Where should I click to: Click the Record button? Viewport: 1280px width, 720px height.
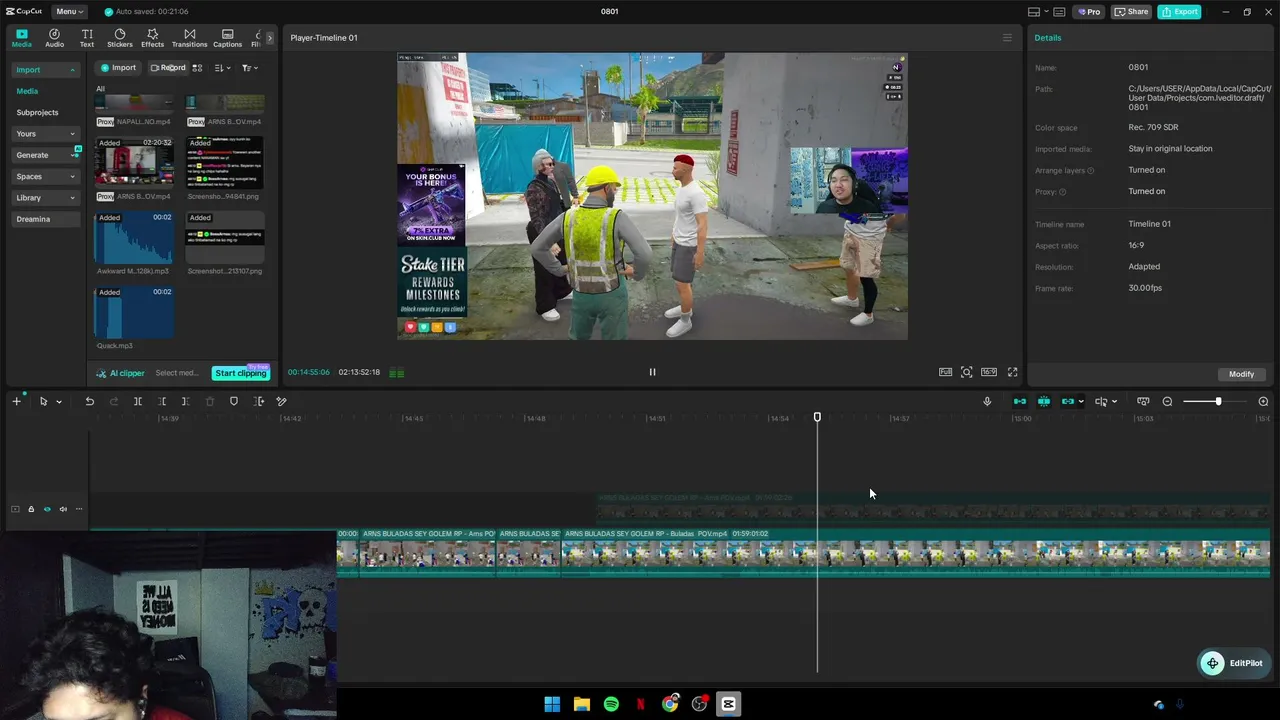click(168, 68)
